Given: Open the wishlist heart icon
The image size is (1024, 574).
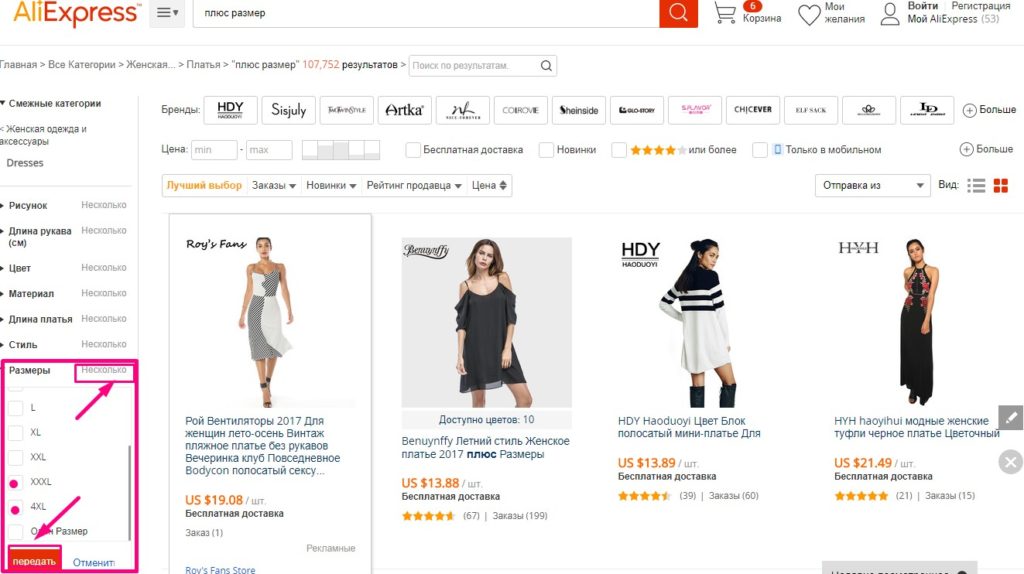Looking at the screenshot, I should [809, 14].
